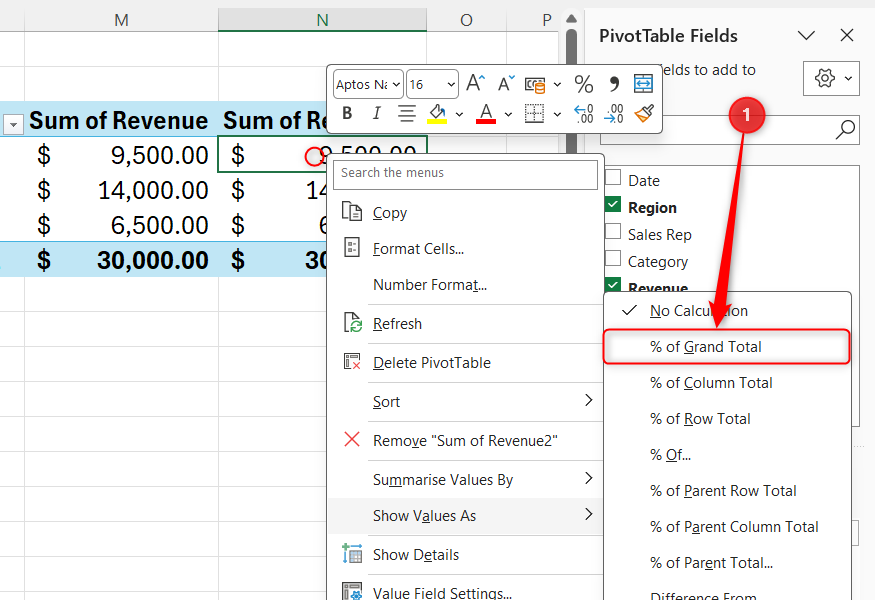Open the row labels filter dropdown button
Viewport: 875px width, 600px height.
pyautogui.click(x=13, y=125)
